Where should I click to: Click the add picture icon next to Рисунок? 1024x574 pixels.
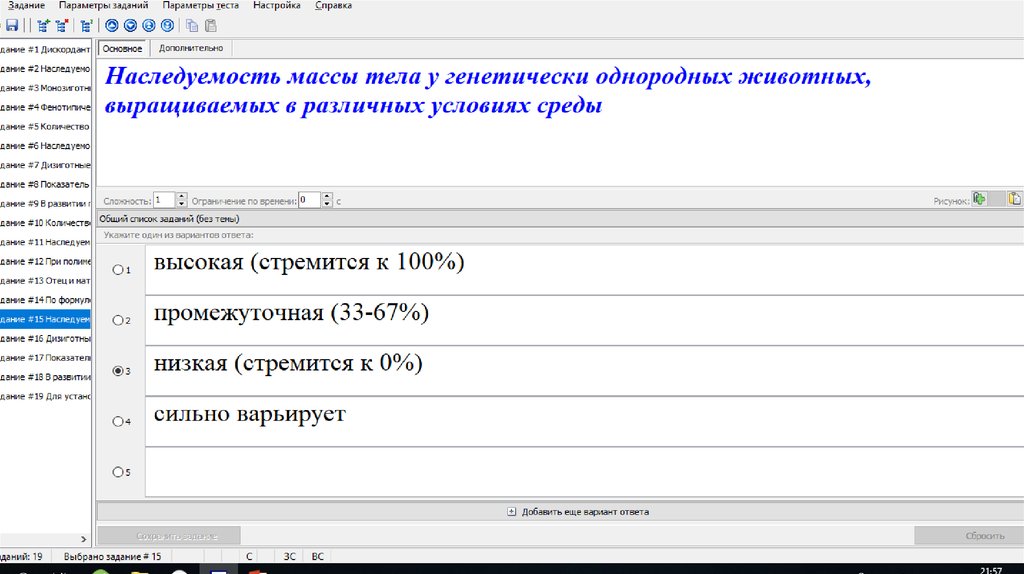(980, 199)
